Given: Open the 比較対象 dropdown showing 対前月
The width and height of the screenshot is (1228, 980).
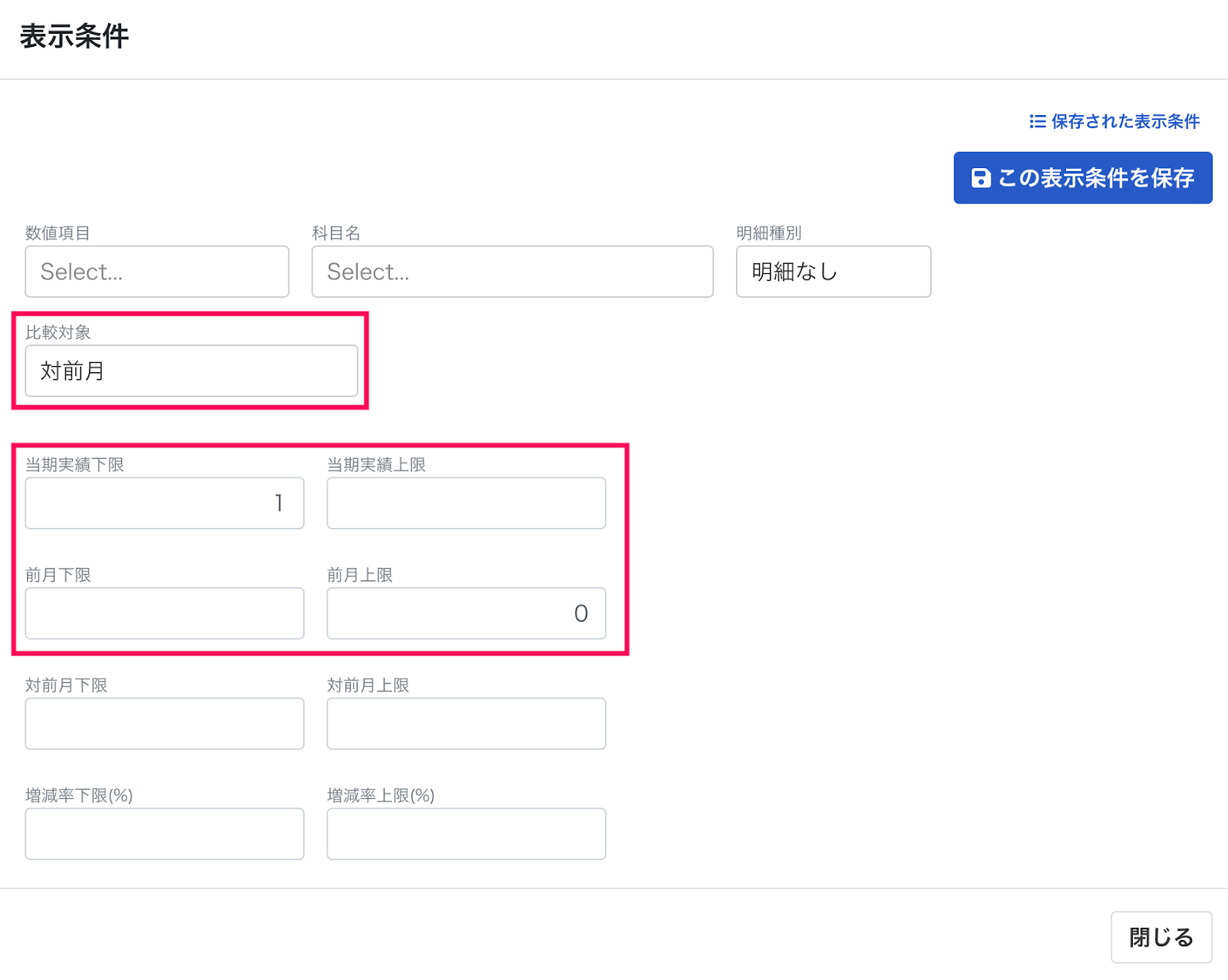Looking at the screenshot, I should click(x=191, y=371).
